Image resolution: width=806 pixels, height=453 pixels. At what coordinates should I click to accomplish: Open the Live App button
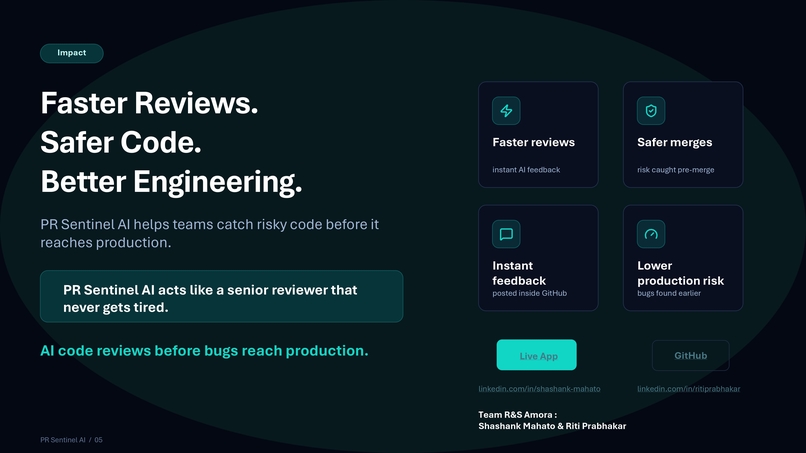click(x=537, y=355)
